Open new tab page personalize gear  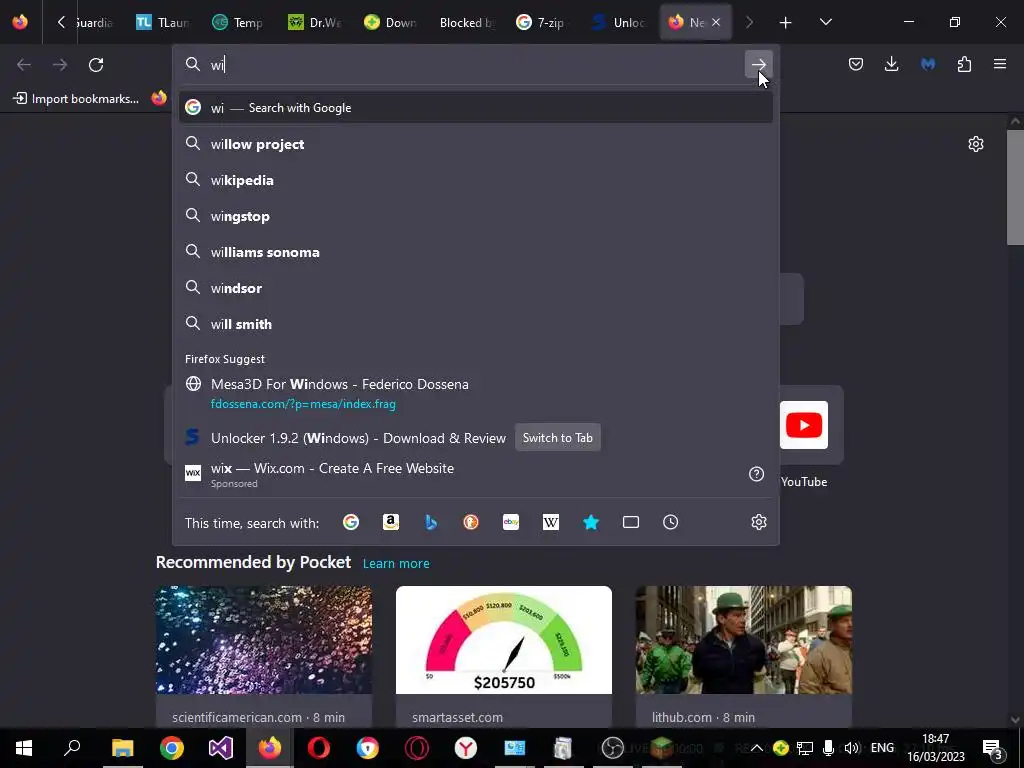coord(976,144)
